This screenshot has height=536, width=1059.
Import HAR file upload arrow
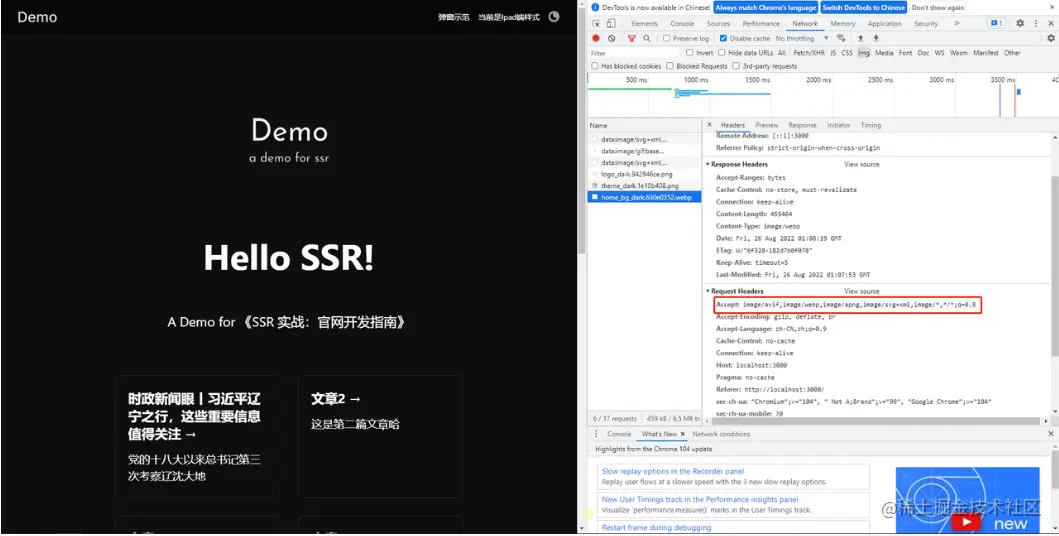(x=860, y=38)
